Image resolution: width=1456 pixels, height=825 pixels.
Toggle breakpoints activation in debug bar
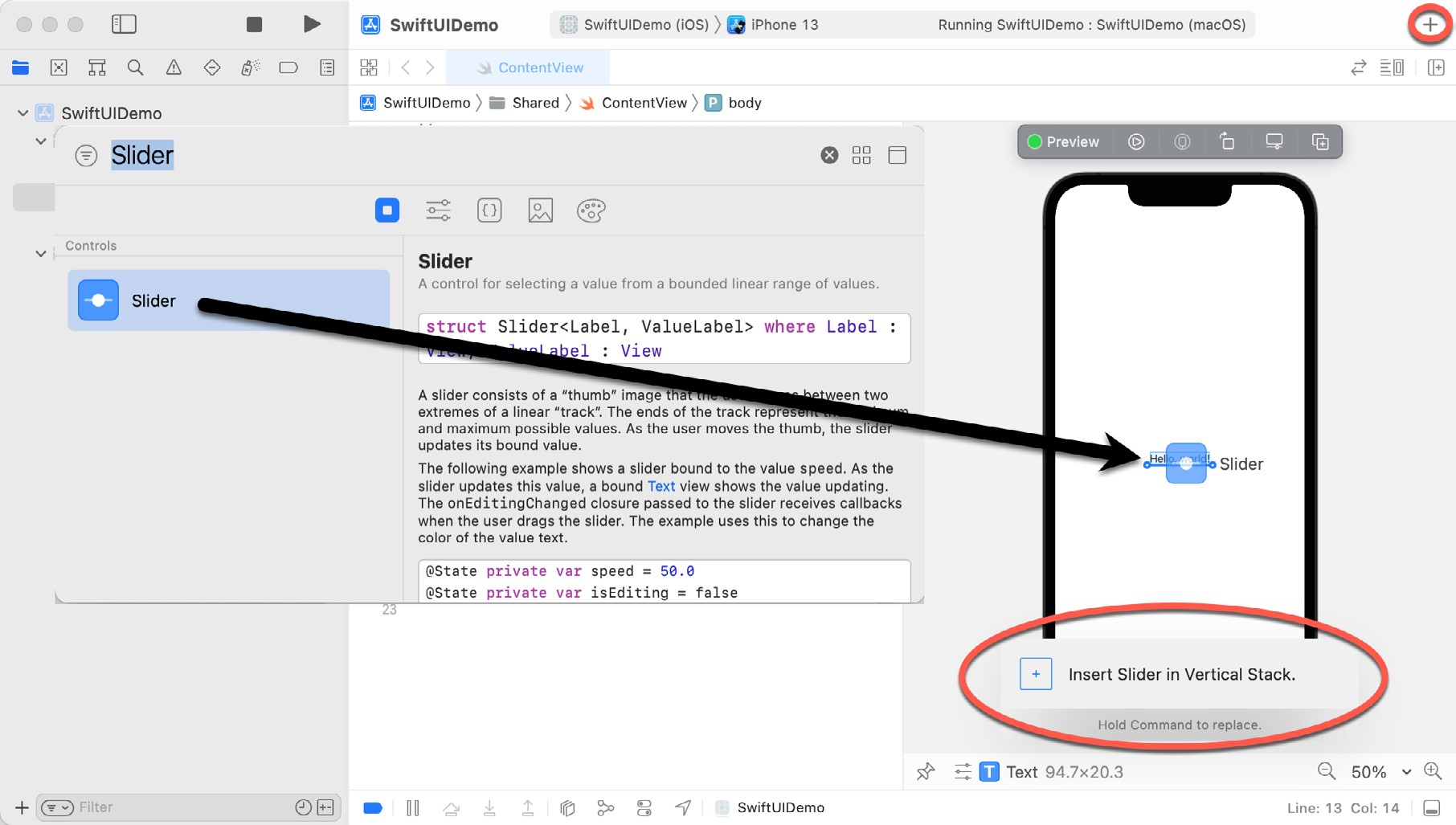click(373, 808)
